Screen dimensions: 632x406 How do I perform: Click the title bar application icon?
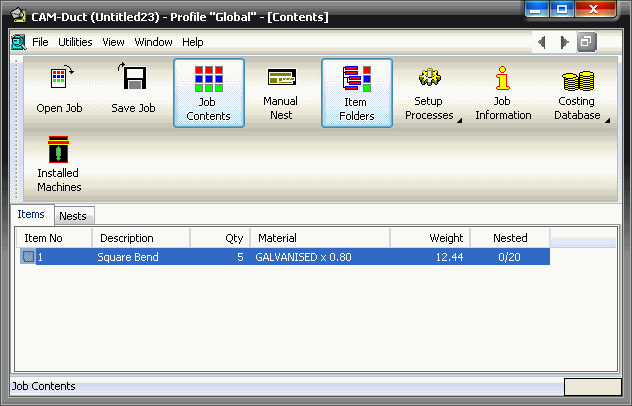19,16
